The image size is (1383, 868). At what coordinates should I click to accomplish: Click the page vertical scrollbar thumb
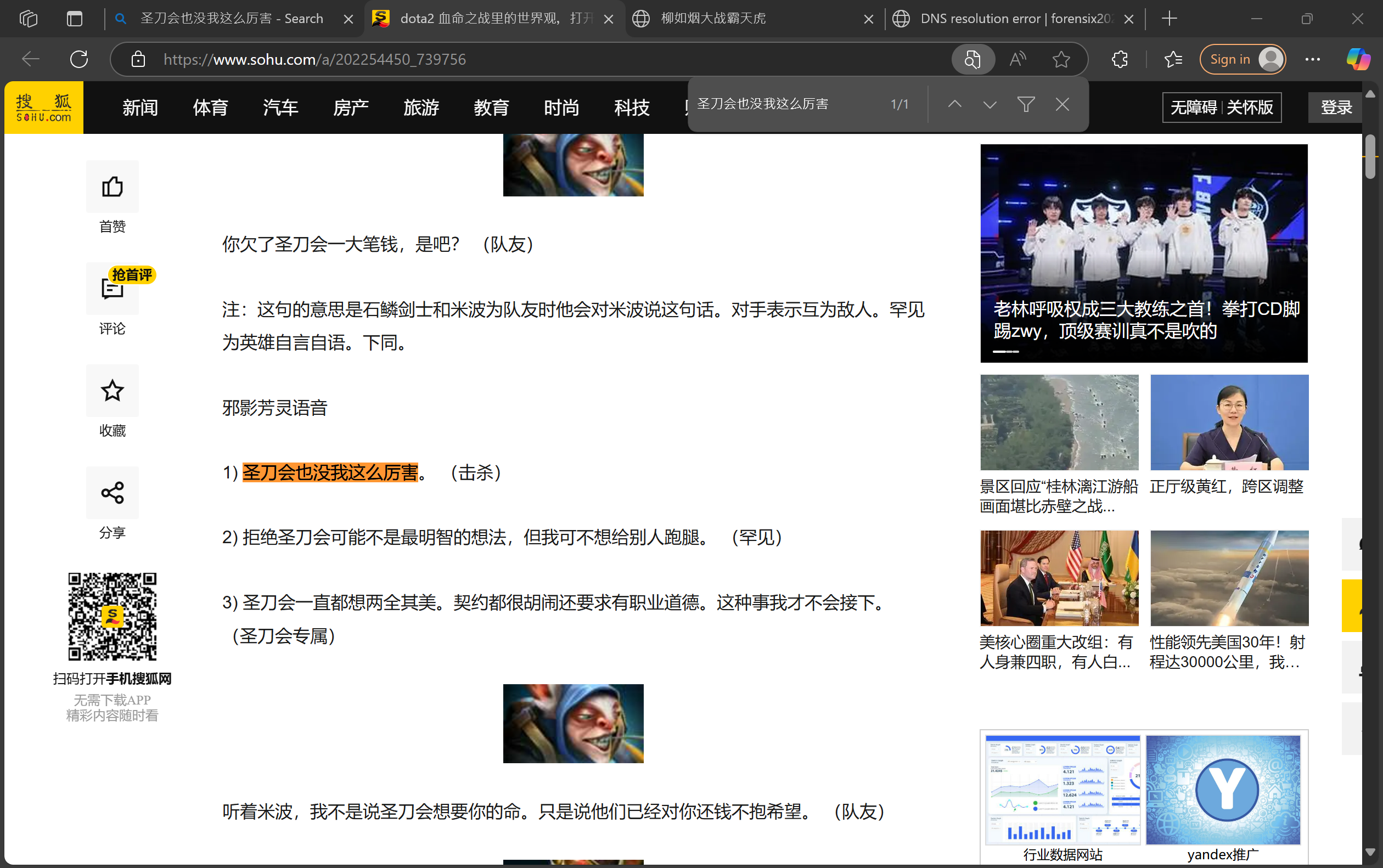[1370, 157]
